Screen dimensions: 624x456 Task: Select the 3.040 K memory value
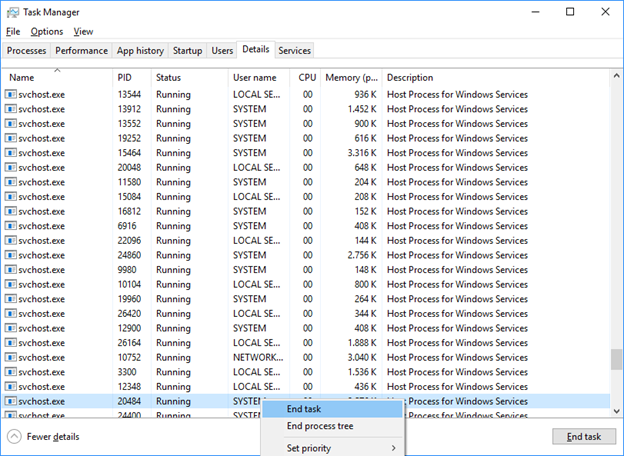coord(362,357)
